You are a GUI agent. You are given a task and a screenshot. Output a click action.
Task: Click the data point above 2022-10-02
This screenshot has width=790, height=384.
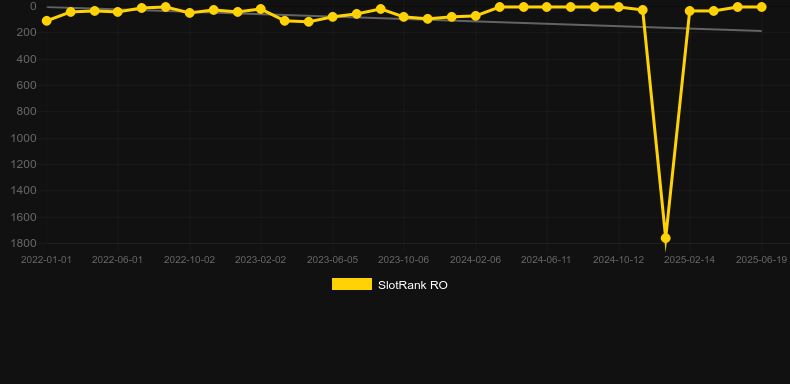tap(190, 13)
